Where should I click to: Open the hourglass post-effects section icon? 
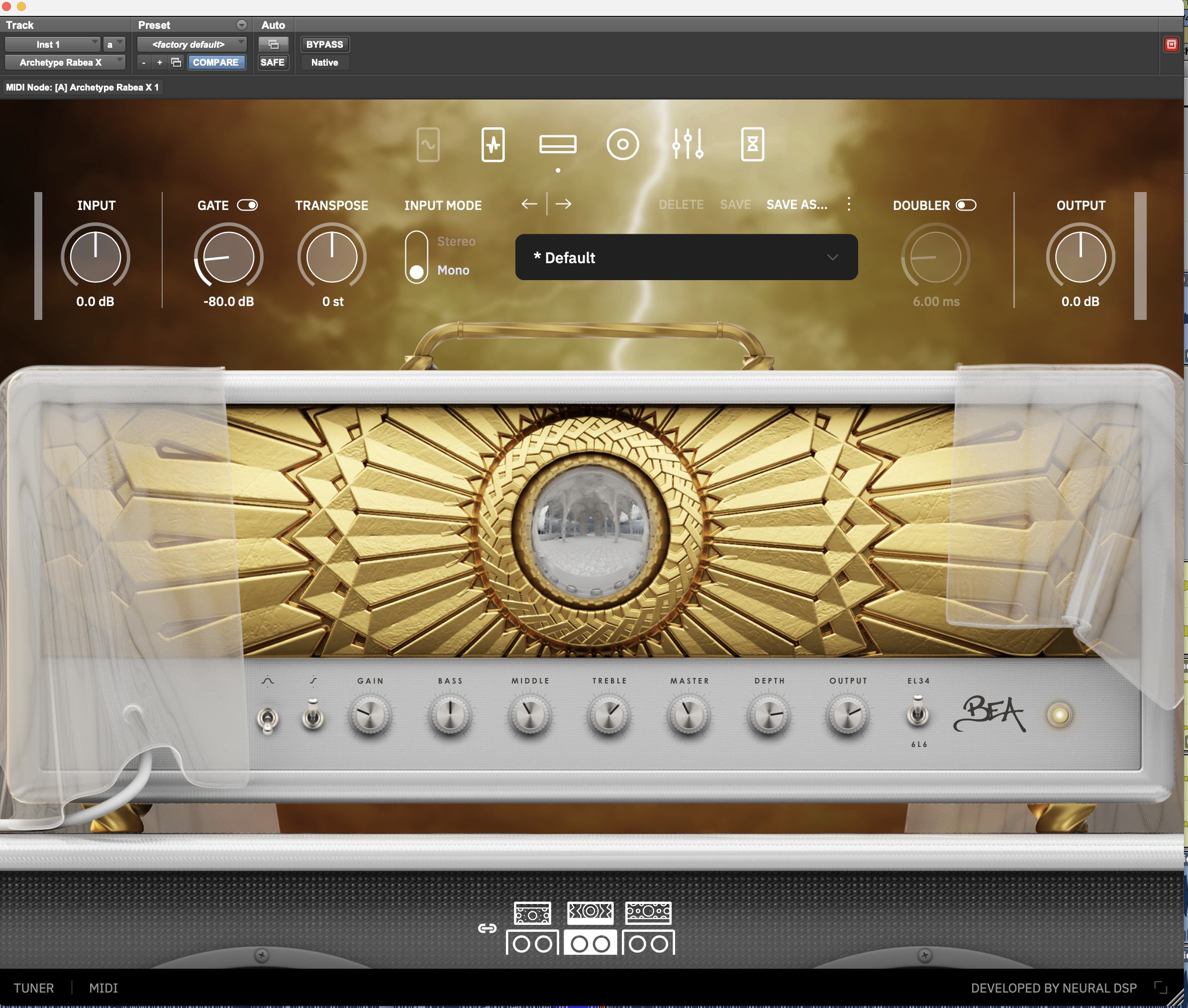752,145
